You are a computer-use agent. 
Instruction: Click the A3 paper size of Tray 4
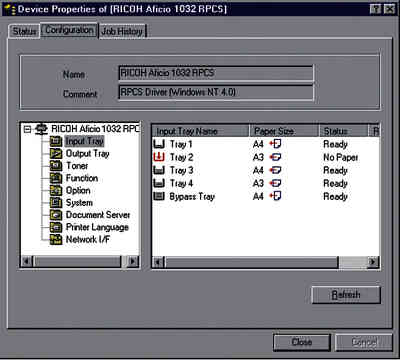[x=258, y=183]
